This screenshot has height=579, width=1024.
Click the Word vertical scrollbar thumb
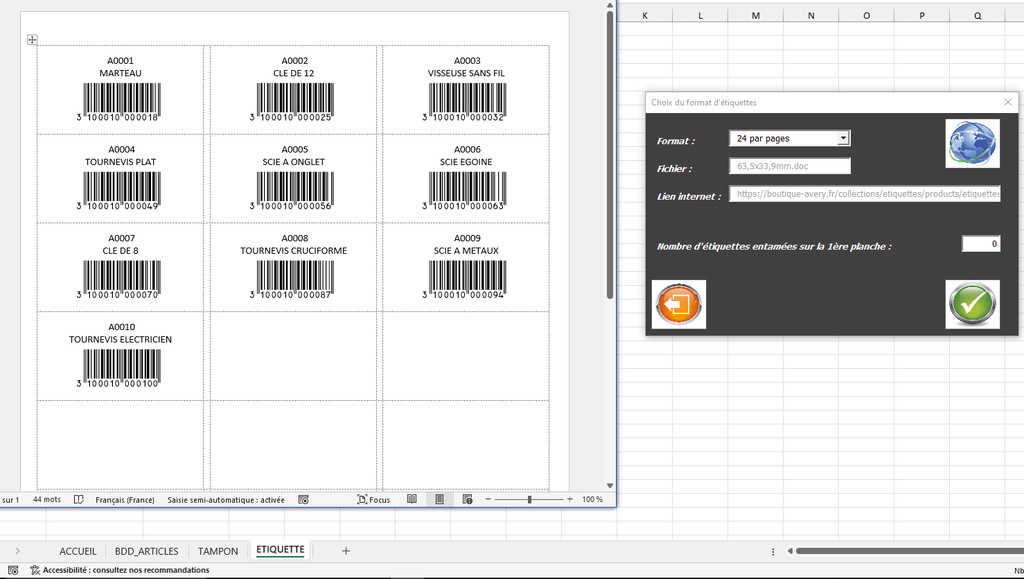point(610,155)
